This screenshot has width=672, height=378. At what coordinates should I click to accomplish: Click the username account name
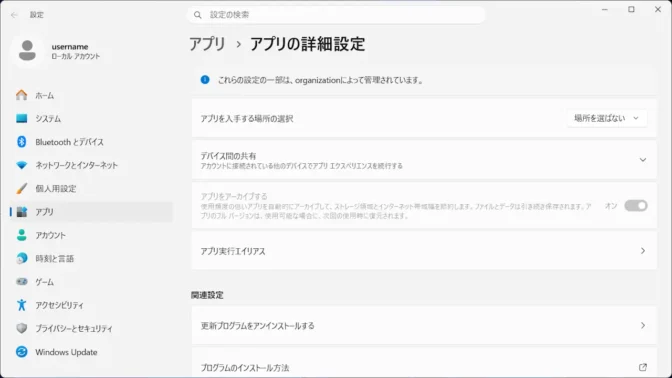click(70, 46)
